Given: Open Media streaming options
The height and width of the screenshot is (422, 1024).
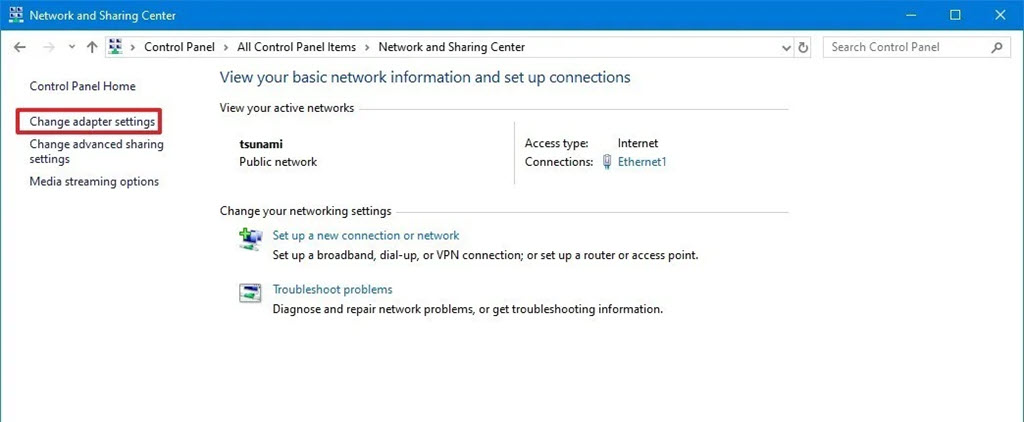Looking at the screenshot, I should pos(94,182).
